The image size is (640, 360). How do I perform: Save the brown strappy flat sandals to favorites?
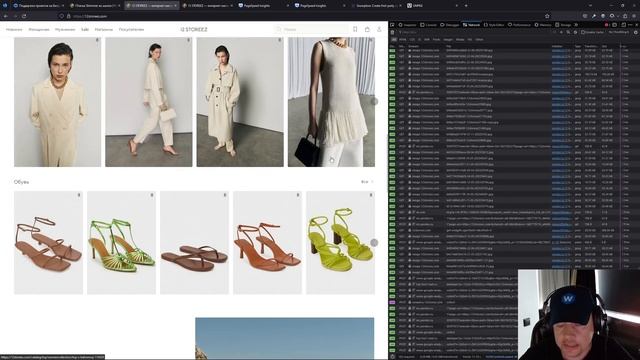pyautogui.click(x=79, y=195)
